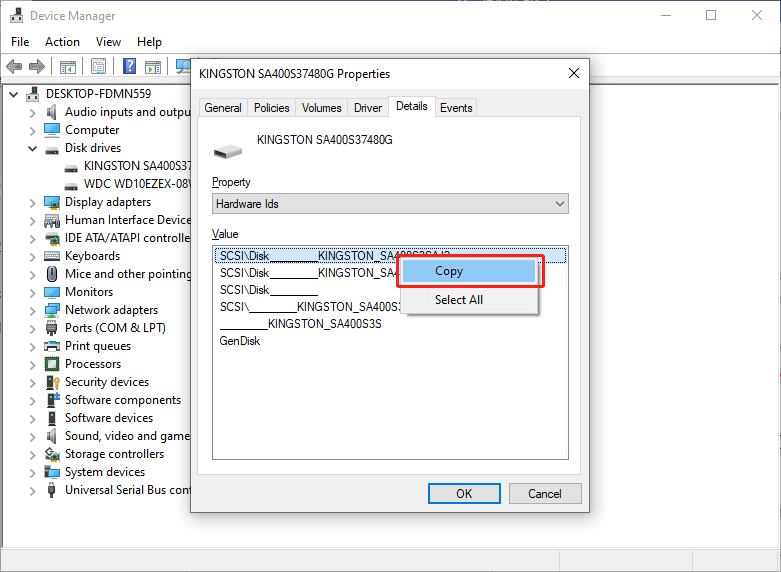Expand the Processors node
The height and width of the screenshot is (572, 781).
click(33, 364)
